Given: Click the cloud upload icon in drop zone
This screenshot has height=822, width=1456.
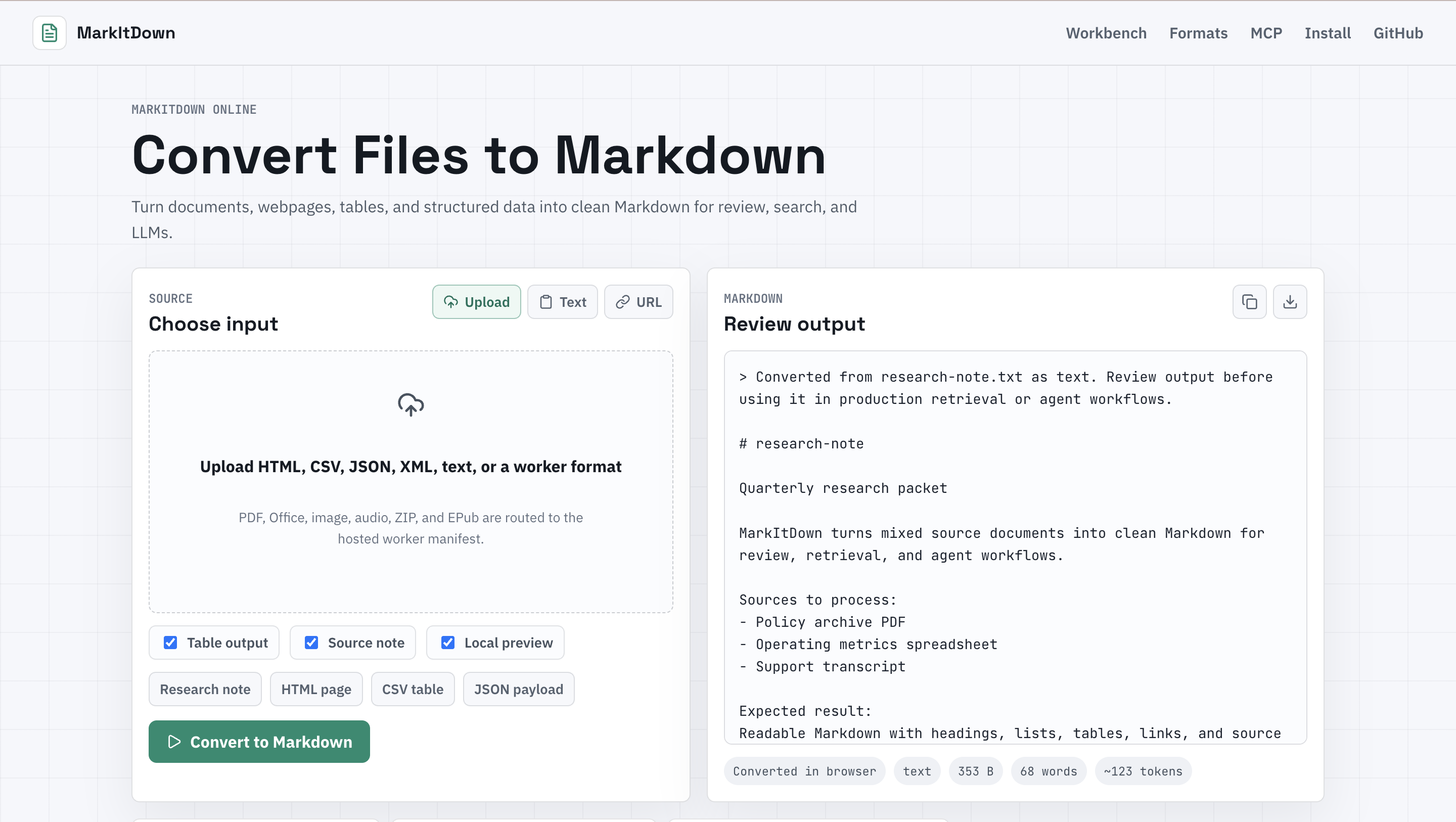Looking at the screenshot, I should (411, 404).
